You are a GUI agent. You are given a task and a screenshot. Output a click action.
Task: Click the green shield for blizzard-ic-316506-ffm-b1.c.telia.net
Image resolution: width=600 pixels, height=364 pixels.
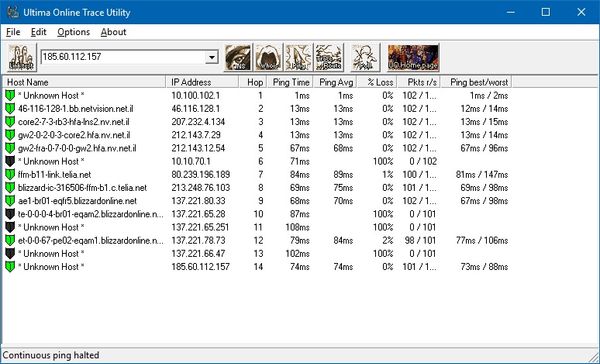point(10,188)
